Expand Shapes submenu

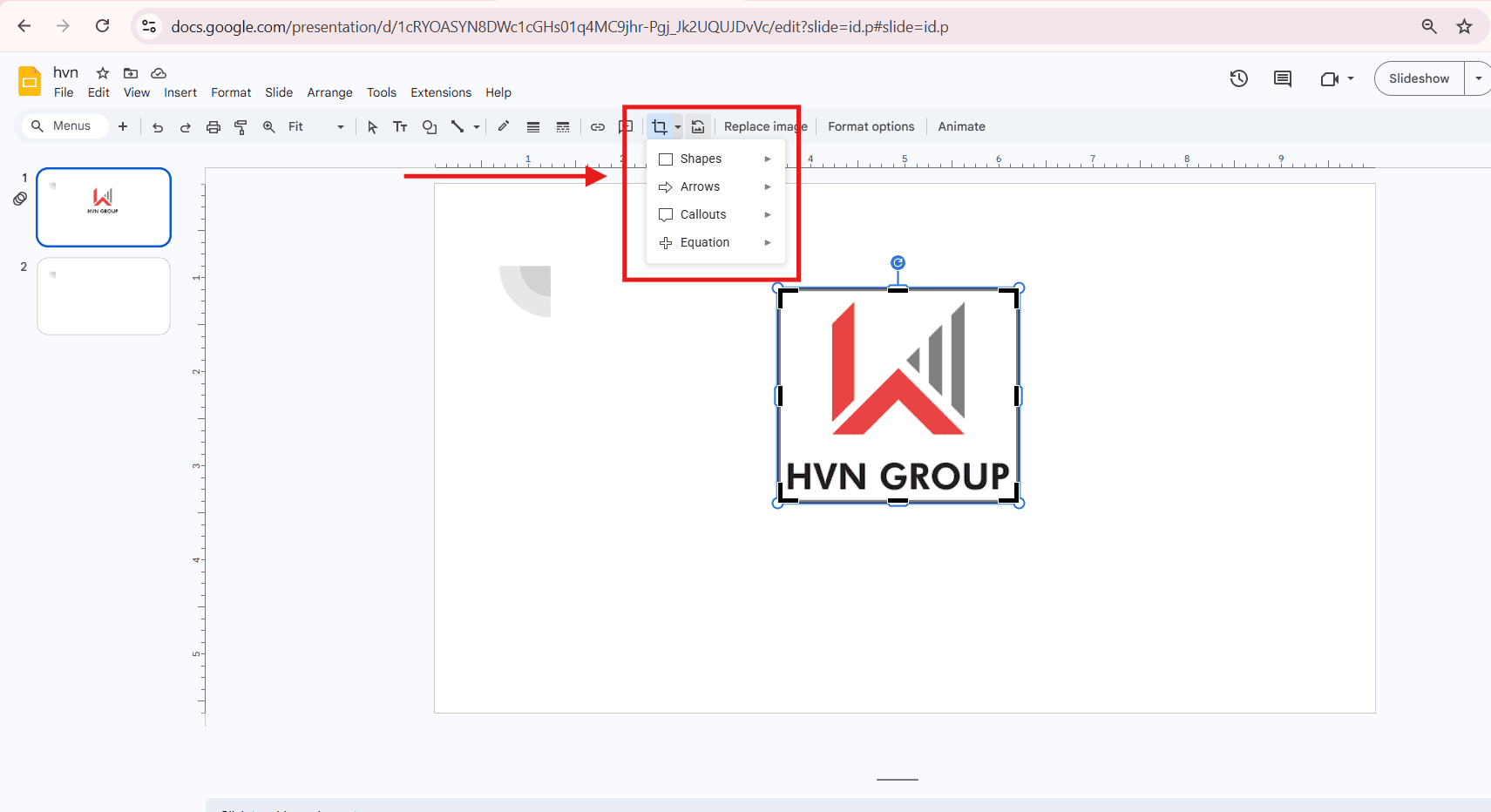click(x=715, y=159)
